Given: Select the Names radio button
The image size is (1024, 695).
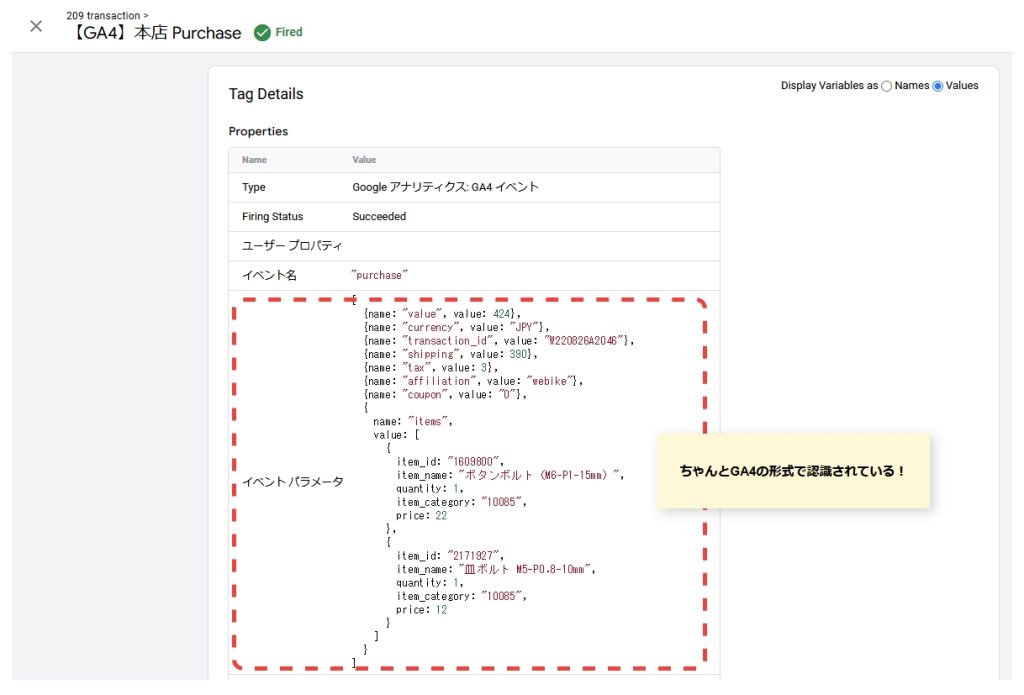Looking at the screenshot, I should coord(887,86).
